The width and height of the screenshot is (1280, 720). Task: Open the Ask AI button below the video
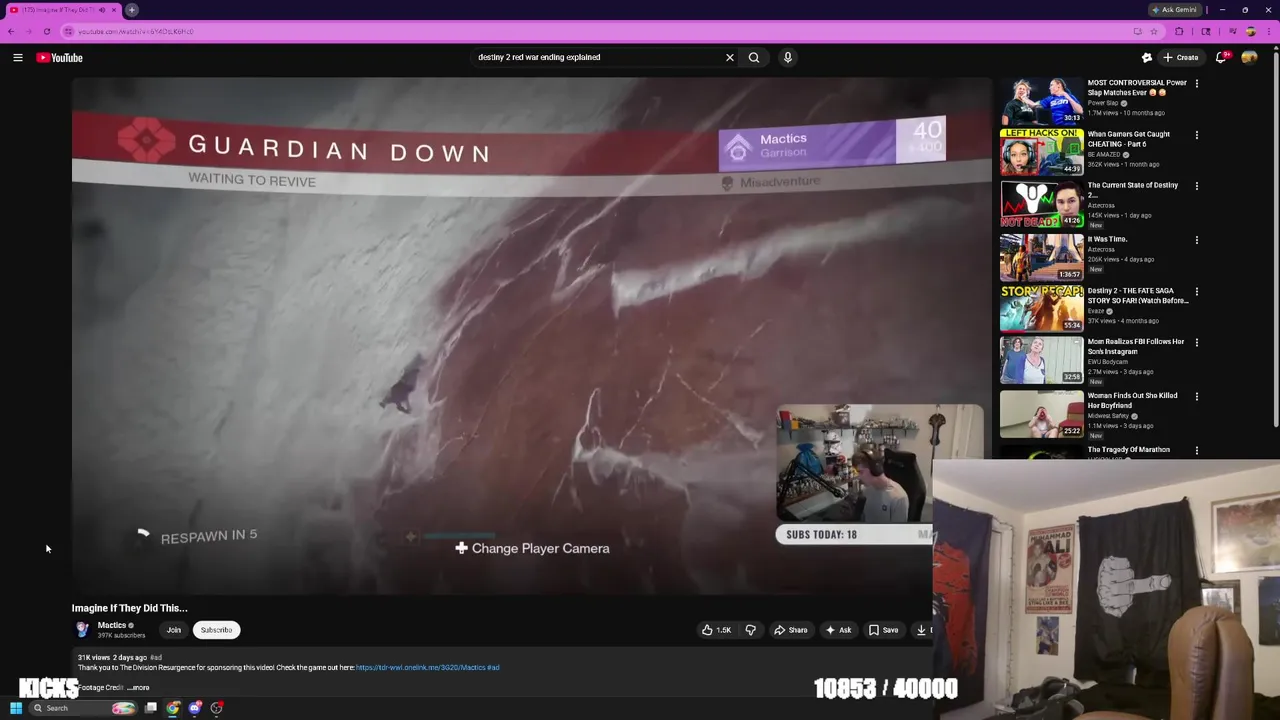pyautogui.click(x=838, y=630)
